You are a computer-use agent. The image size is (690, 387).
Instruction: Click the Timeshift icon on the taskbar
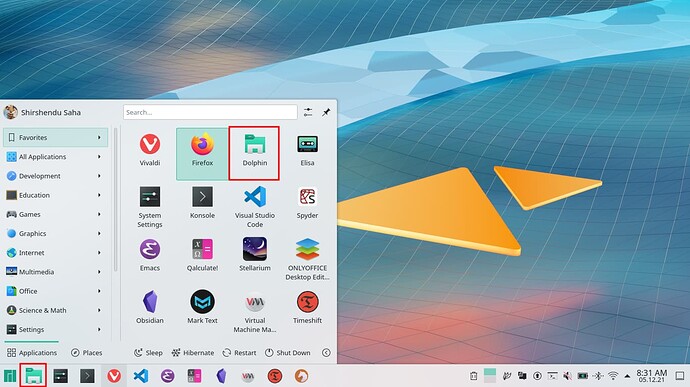(x=275, y=376)
